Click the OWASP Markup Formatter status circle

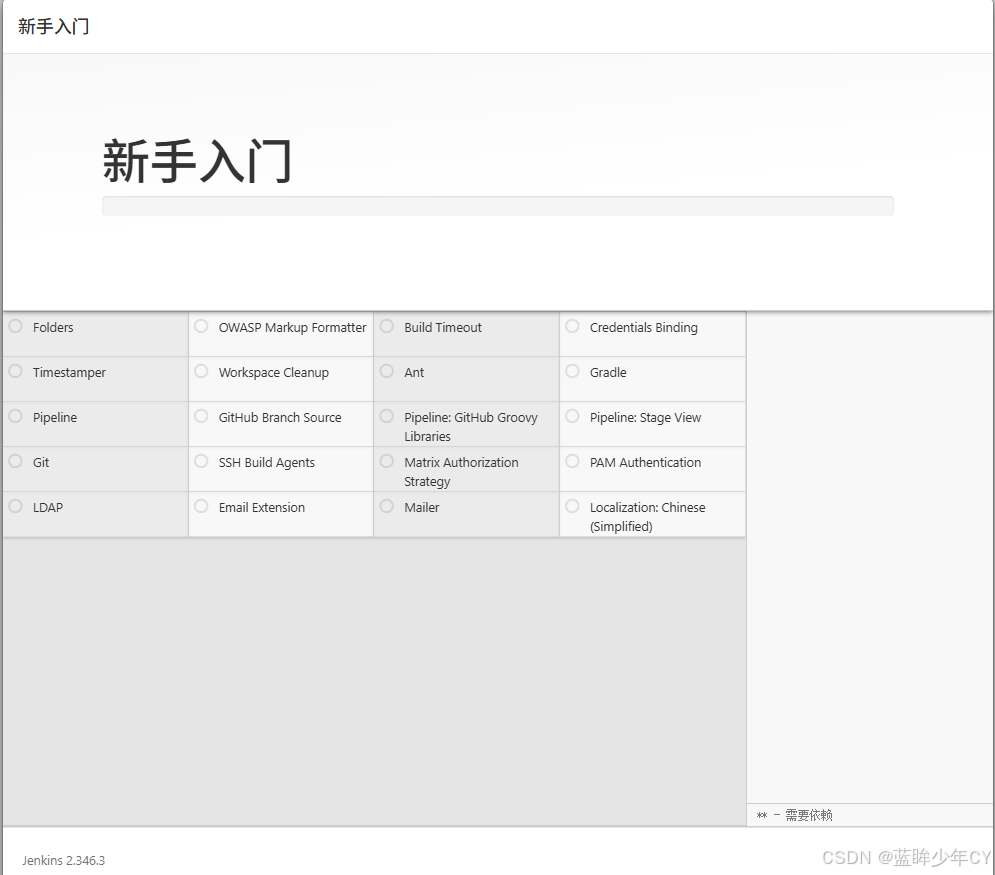(x=201, y=326)
